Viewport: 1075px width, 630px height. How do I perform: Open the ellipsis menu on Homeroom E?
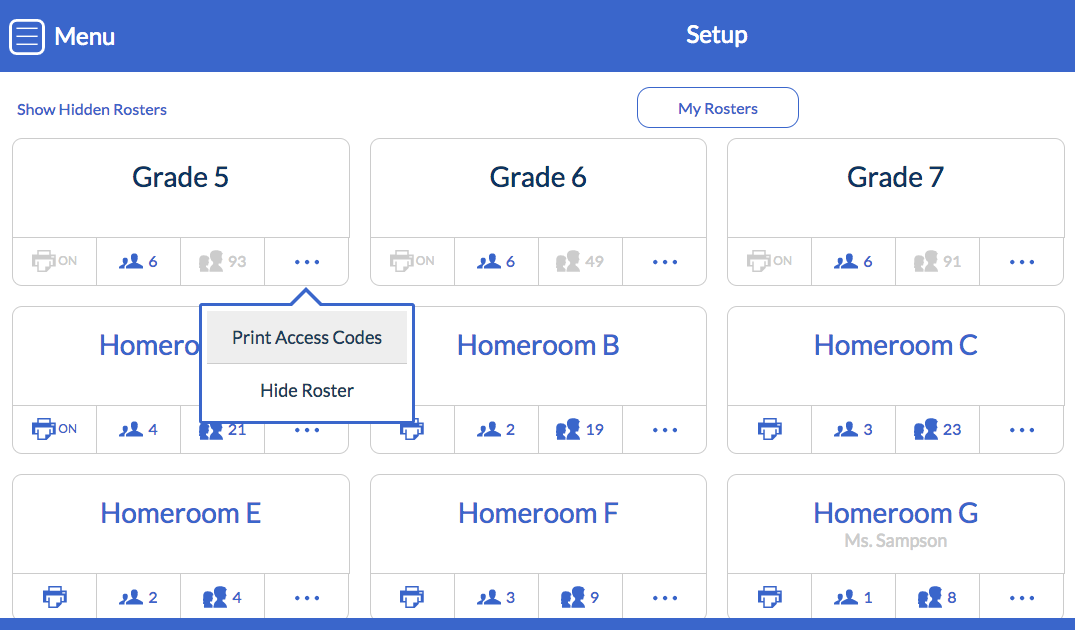pyautogui.click(x=306, y=597)
